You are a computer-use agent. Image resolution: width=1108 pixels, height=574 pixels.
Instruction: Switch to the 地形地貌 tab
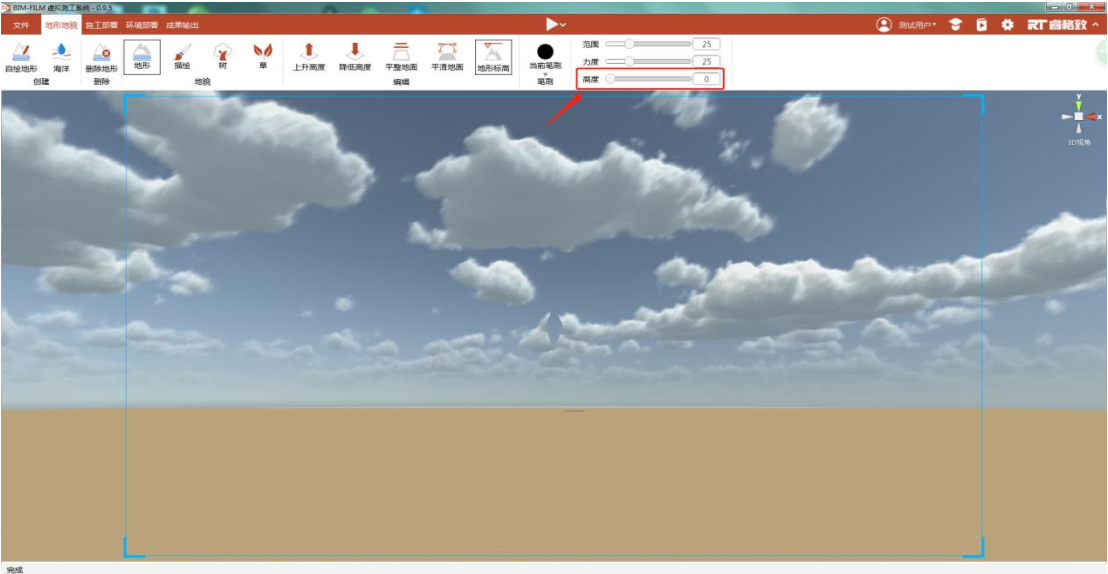coord(61,25)
